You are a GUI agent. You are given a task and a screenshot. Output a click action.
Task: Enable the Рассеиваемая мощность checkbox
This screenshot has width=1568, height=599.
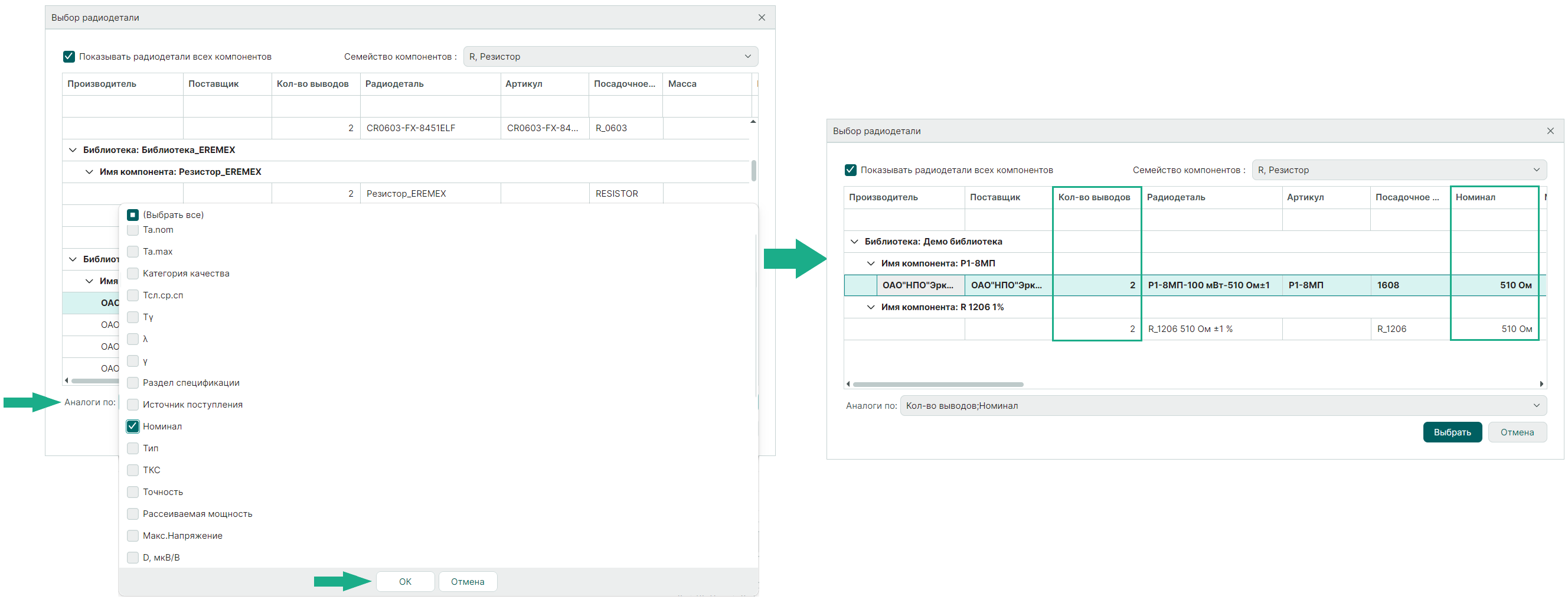[133, 515]
